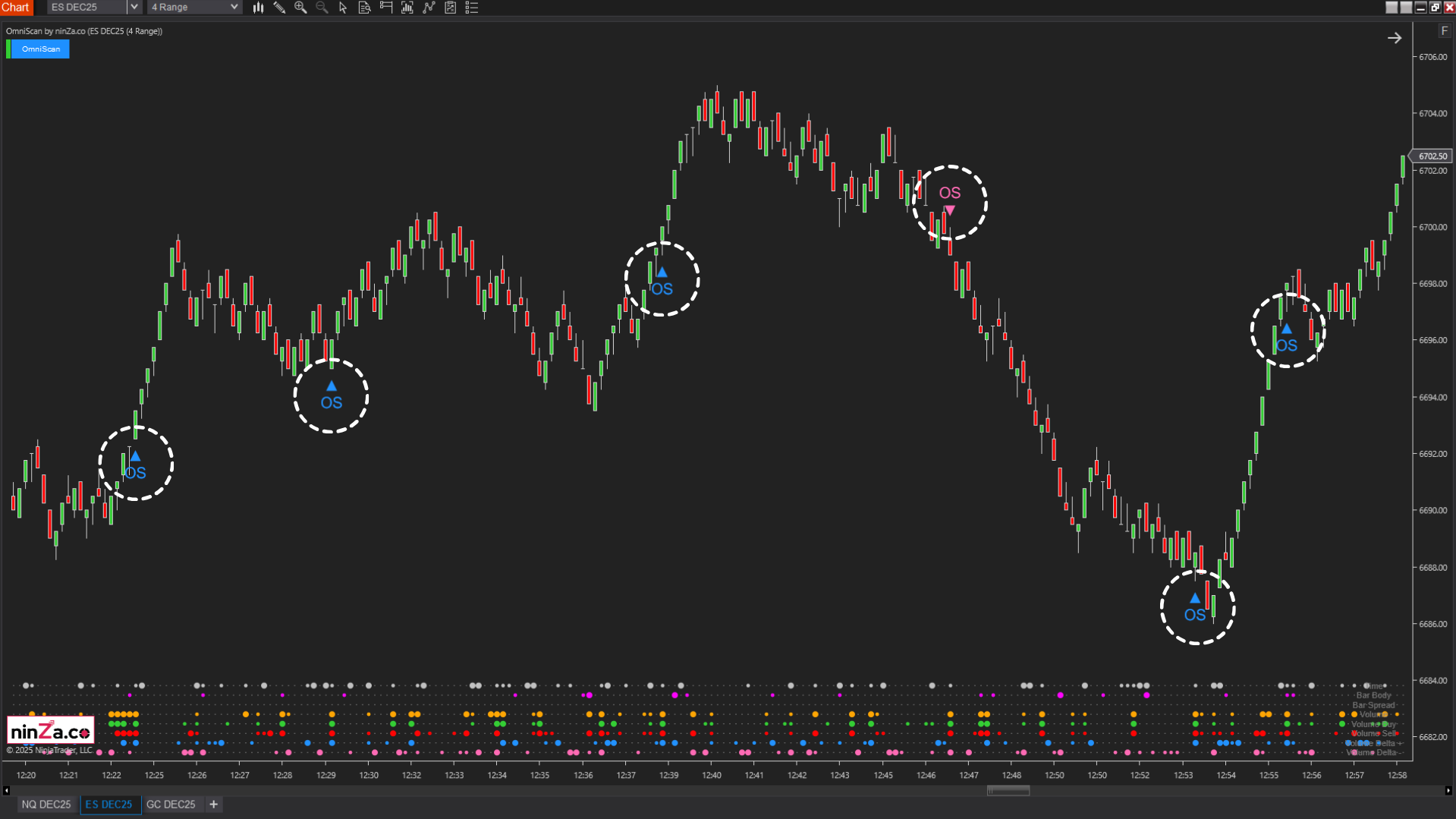Click the Zoom In magnifier icon

pos(300,8)
